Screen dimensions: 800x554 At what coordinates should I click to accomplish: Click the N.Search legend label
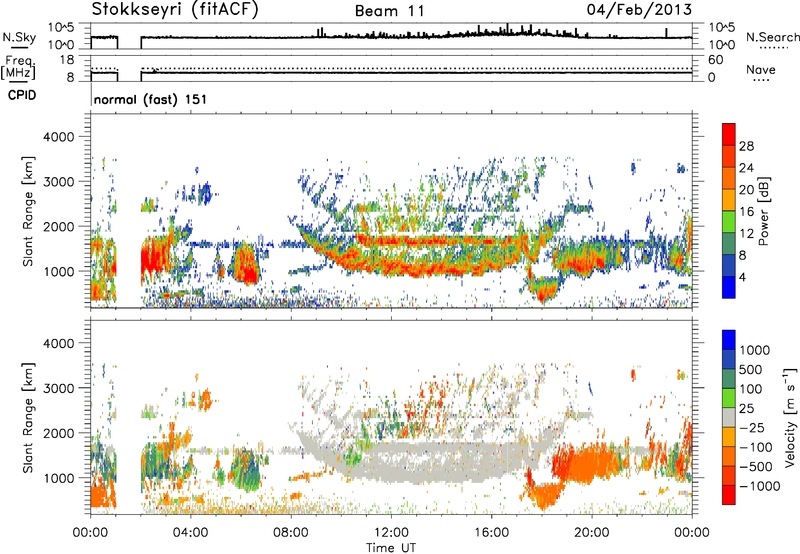tap(772, 37)
